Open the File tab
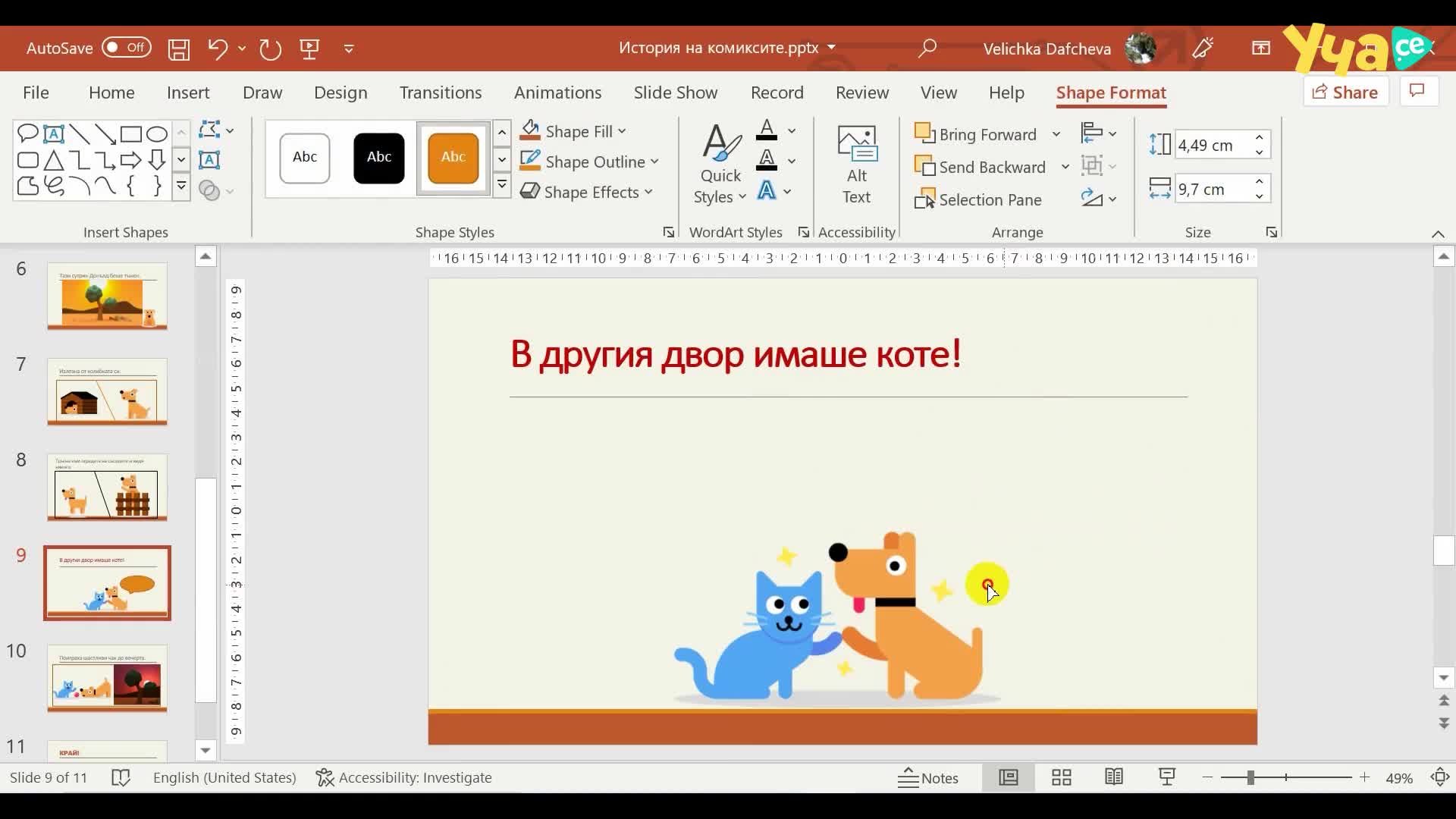 pyautogui.click(x=36, y=93)
